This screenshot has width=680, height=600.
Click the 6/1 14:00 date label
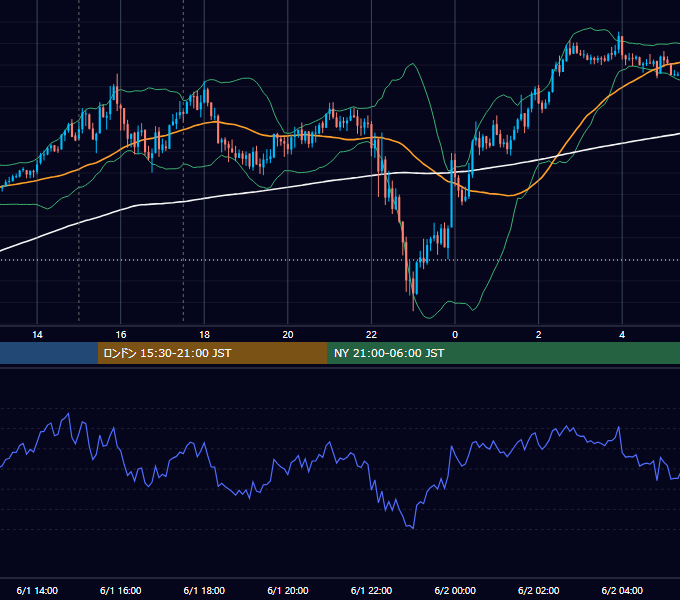[x=37, y=590]
